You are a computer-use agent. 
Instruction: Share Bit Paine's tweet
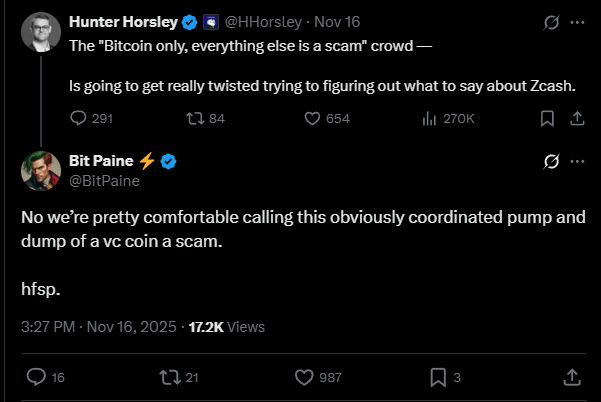point(571,377)
